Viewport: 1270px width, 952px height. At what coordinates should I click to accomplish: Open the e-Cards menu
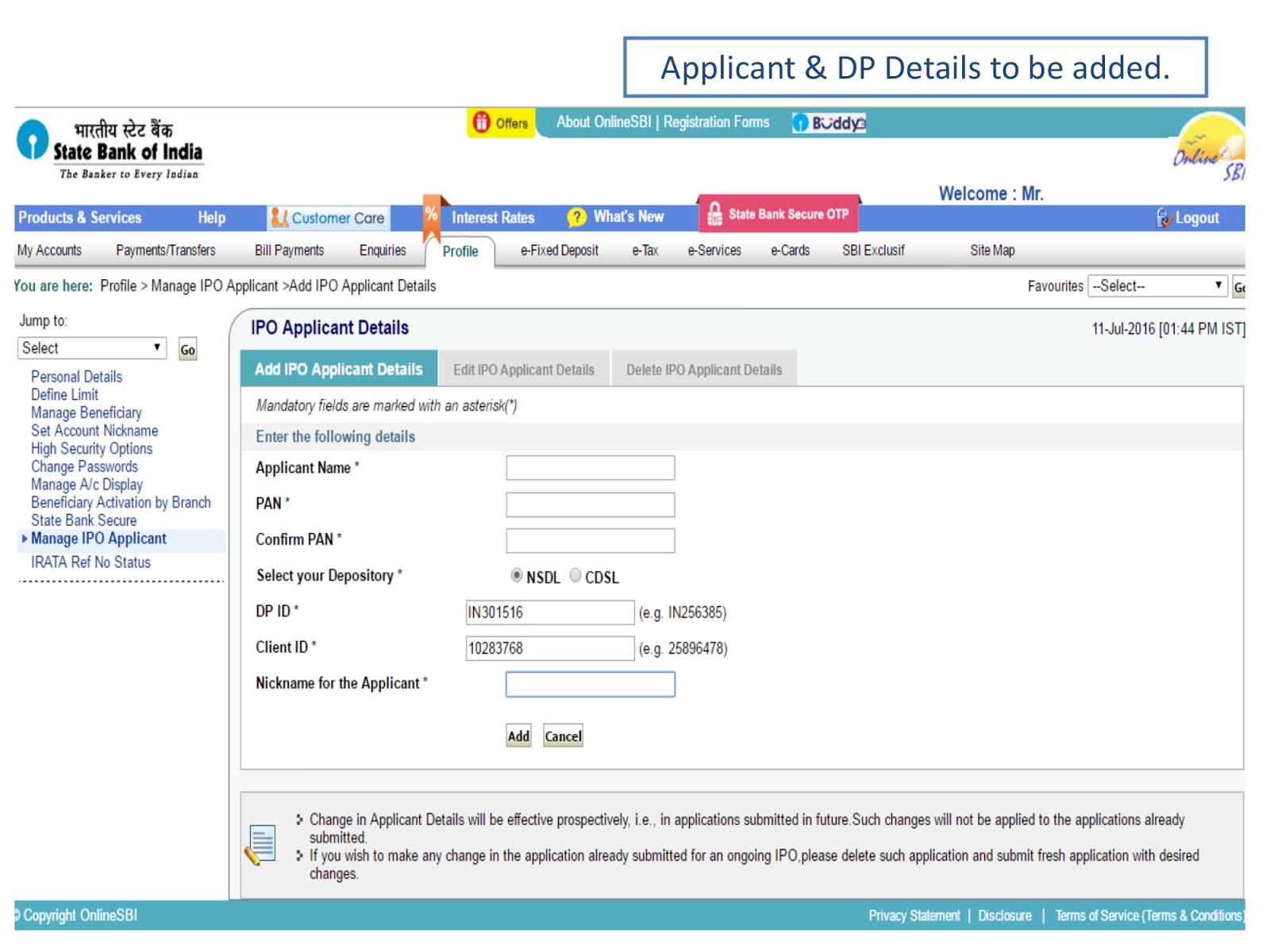(x=791, y=251)
